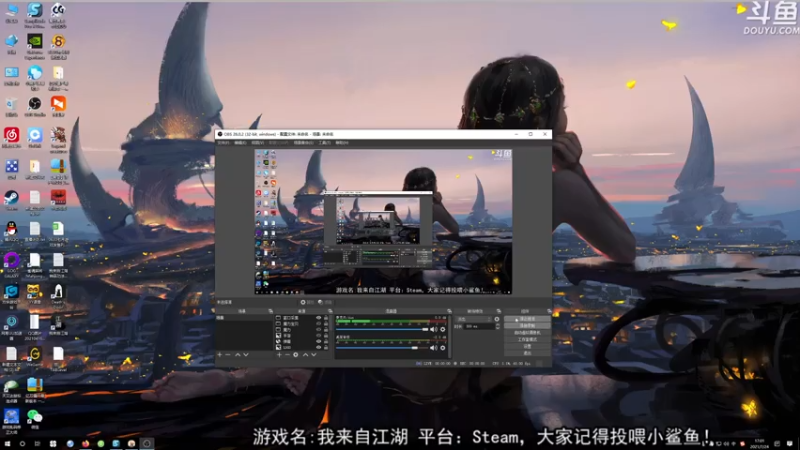
Task: Click the Desktop Audio volume slider handle
Action: click(415, 348)
